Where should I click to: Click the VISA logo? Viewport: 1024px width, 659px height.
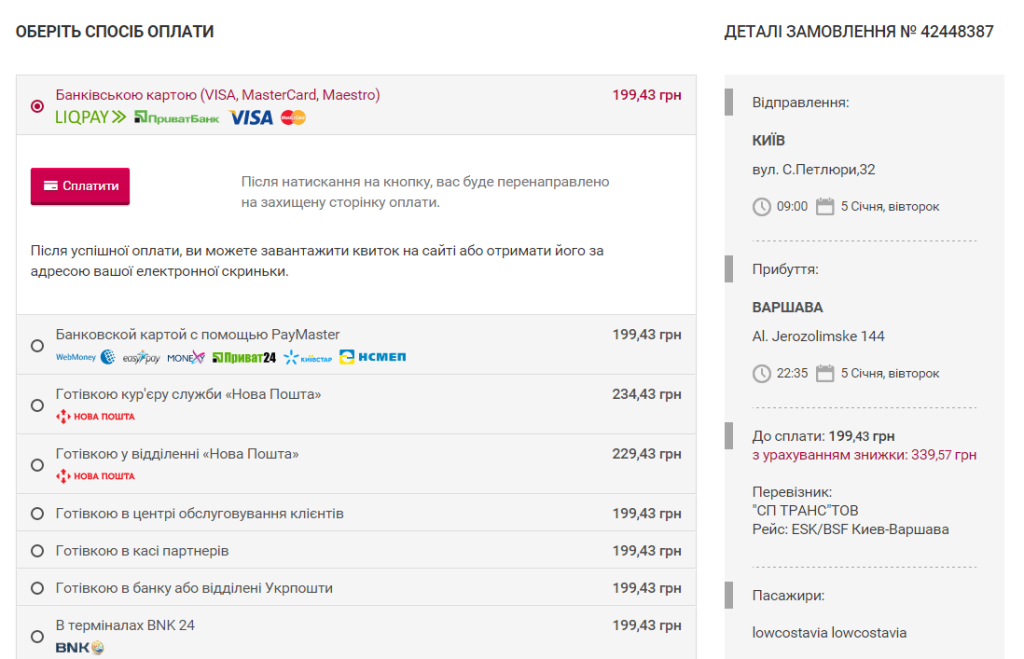click(251, 118)
